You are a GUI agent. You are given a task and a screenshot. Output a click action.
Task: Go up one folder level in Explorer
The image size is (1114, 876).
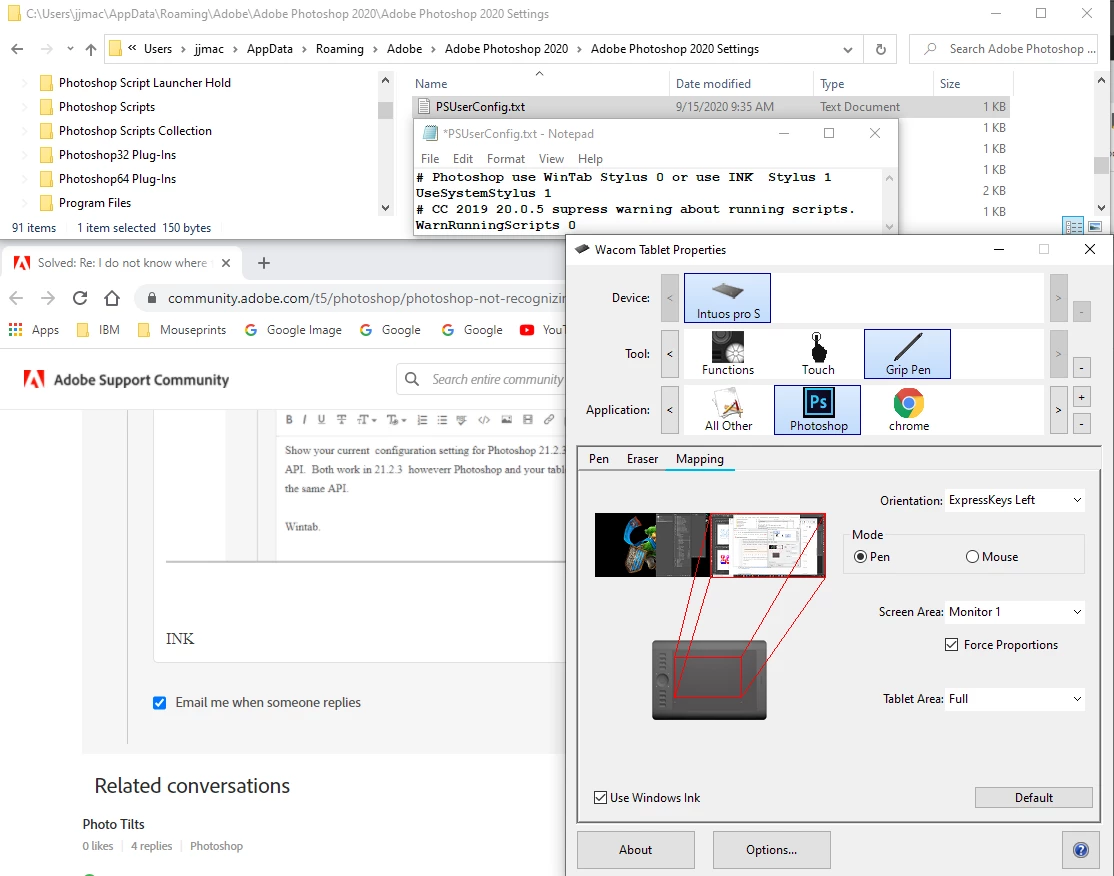click(x=90, y=49)
